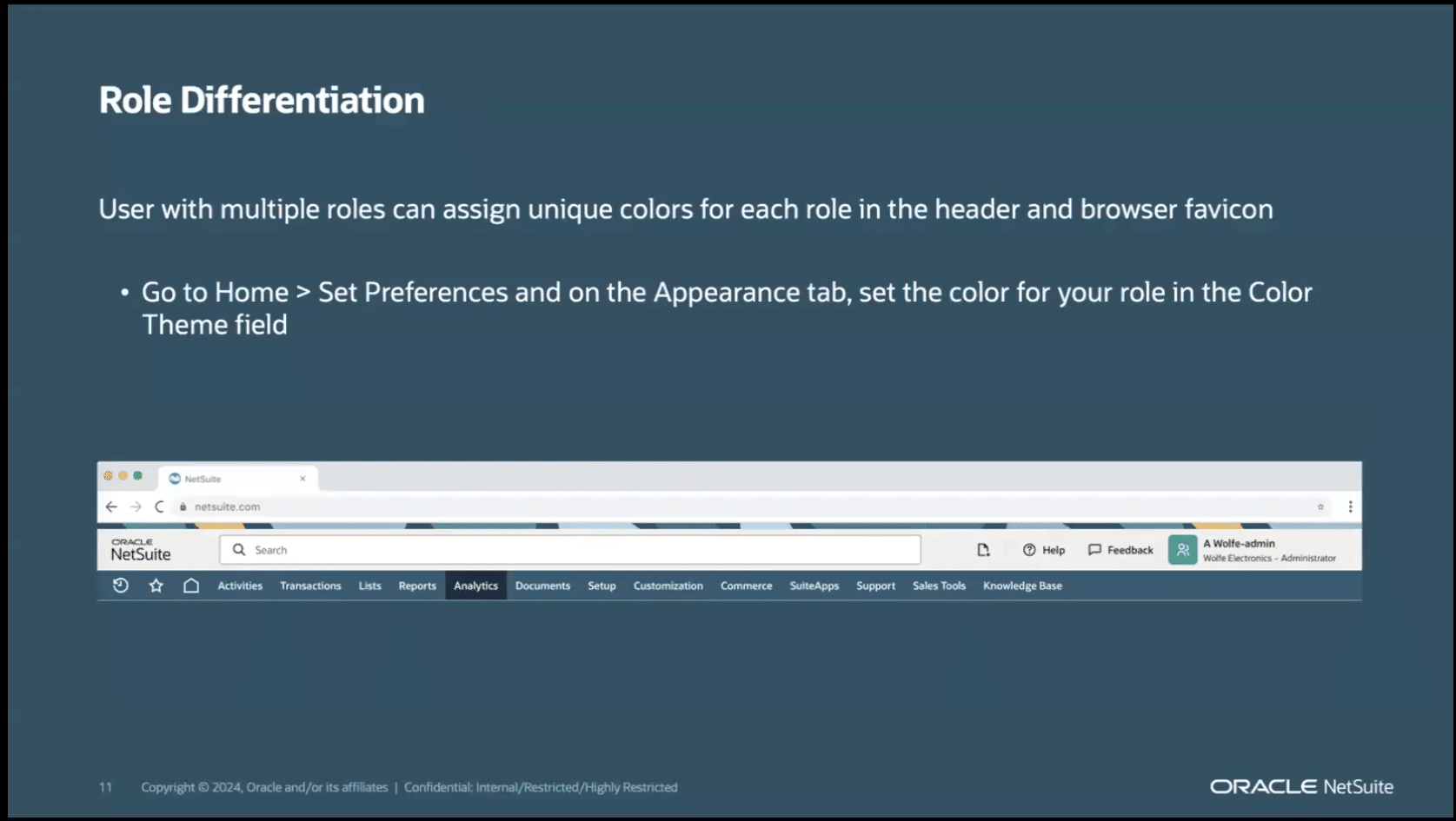
Task: Reload the netsuite.com page
Action: pyautogui.click(x=159, y=507)
